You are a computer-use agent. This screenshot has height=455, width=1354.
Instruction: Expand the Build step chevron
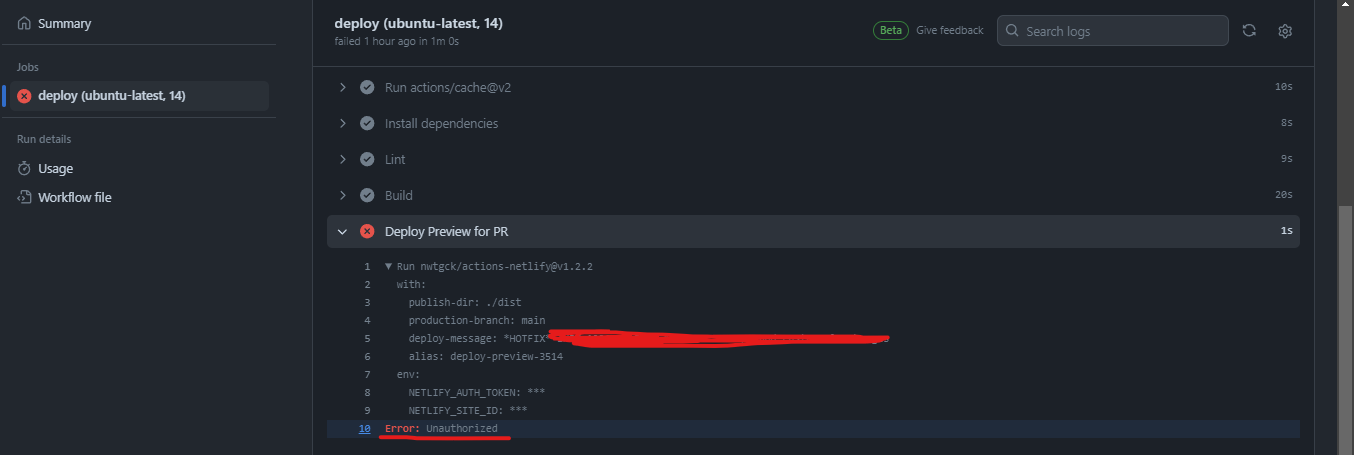(342, 195)
